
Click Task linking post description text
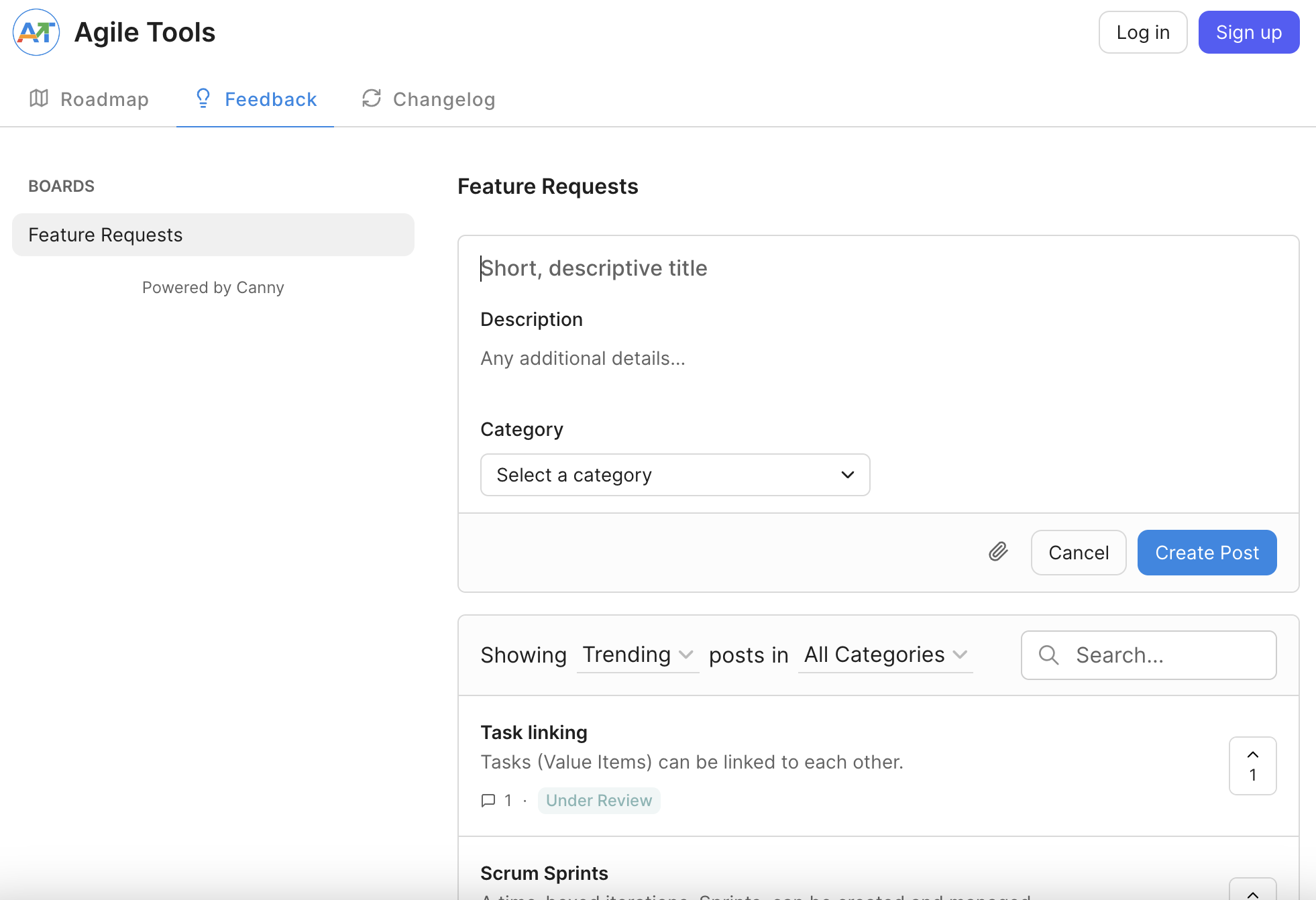(692, 762)
